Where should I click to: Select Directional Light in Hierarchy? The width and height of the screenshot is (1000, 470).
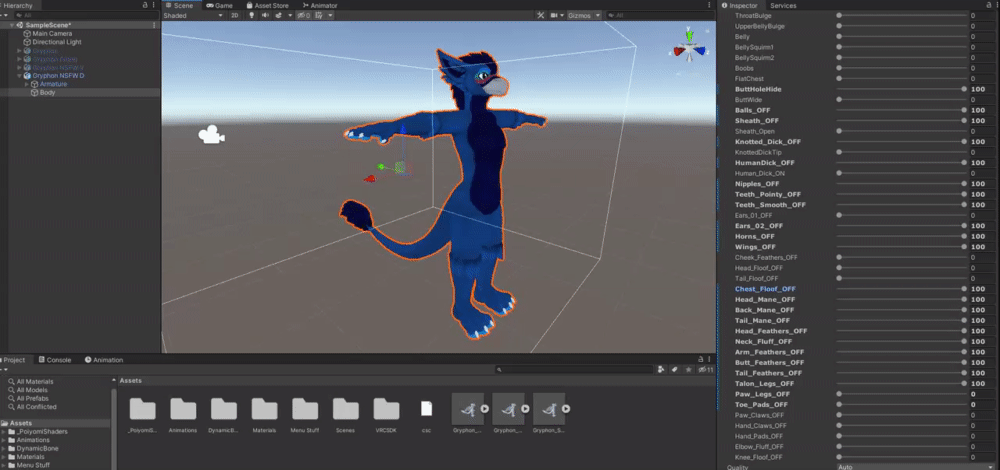[57, 41]
